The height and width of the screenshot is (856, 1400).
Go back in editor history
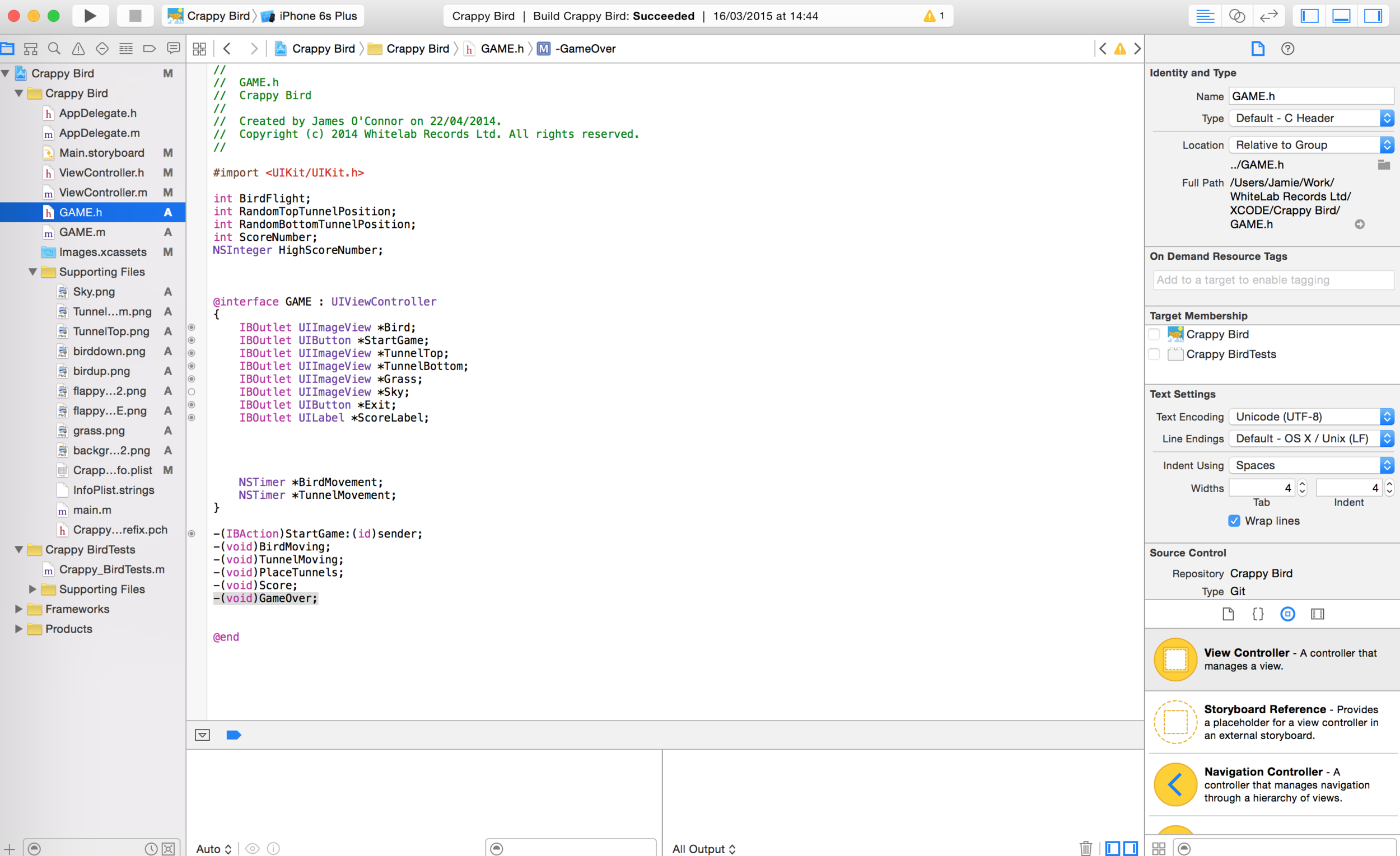[227, 49]
